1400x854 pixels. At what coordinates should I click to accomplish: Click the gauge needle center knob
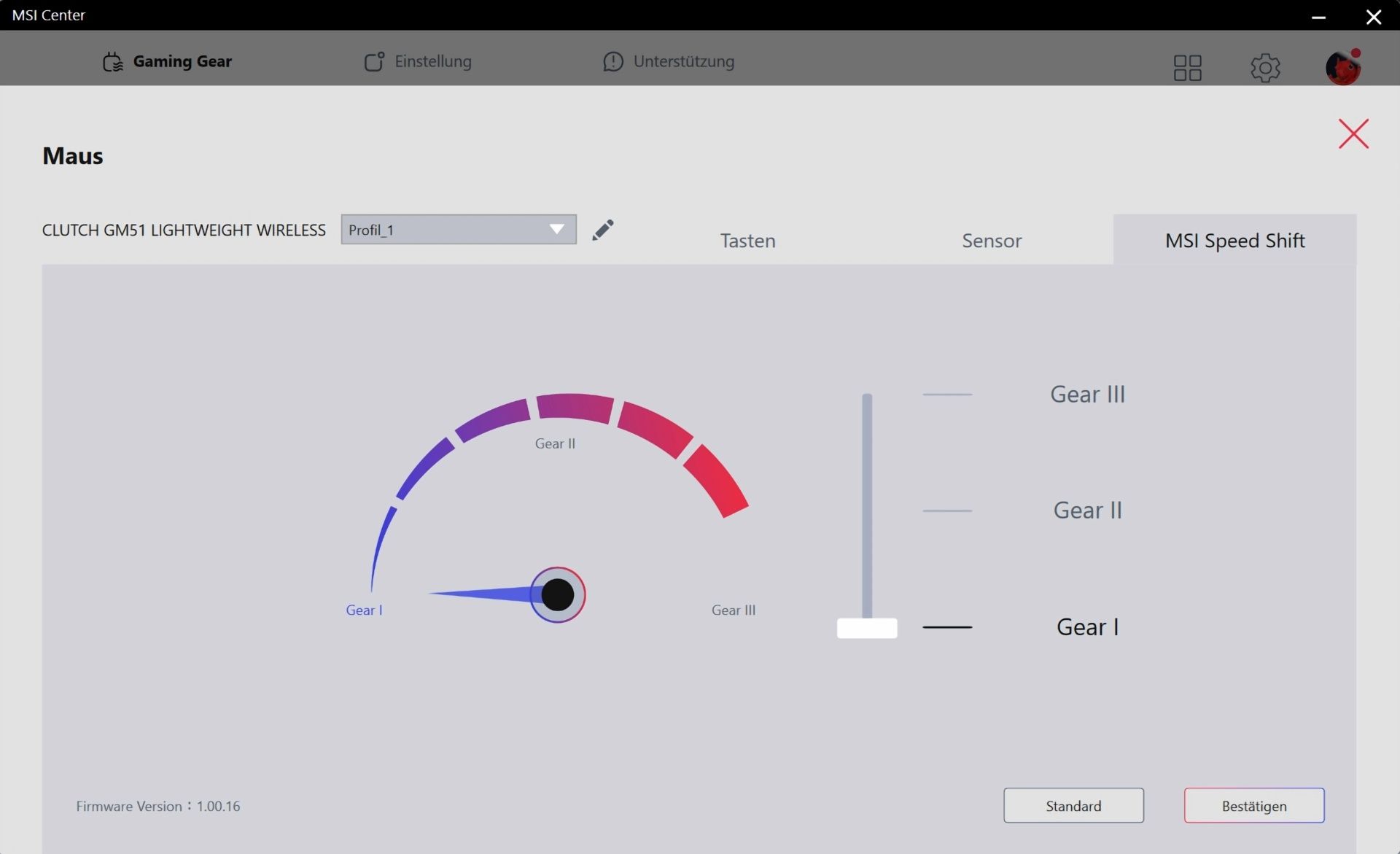[558, 595]
